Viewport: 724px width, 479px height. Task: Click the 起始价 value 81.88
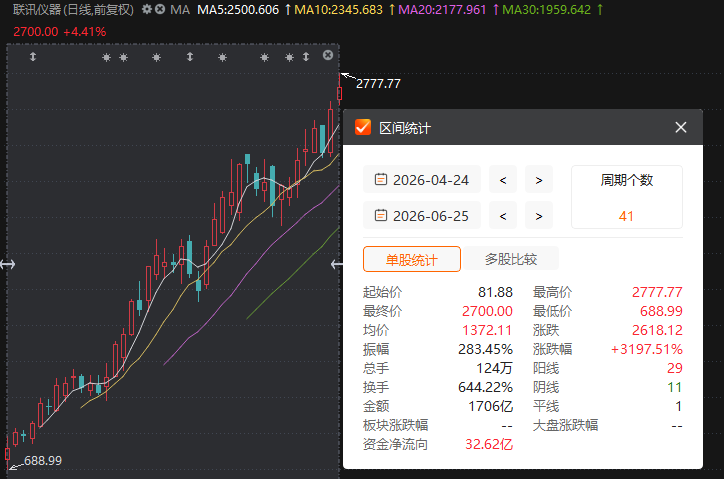pos(495,292)
